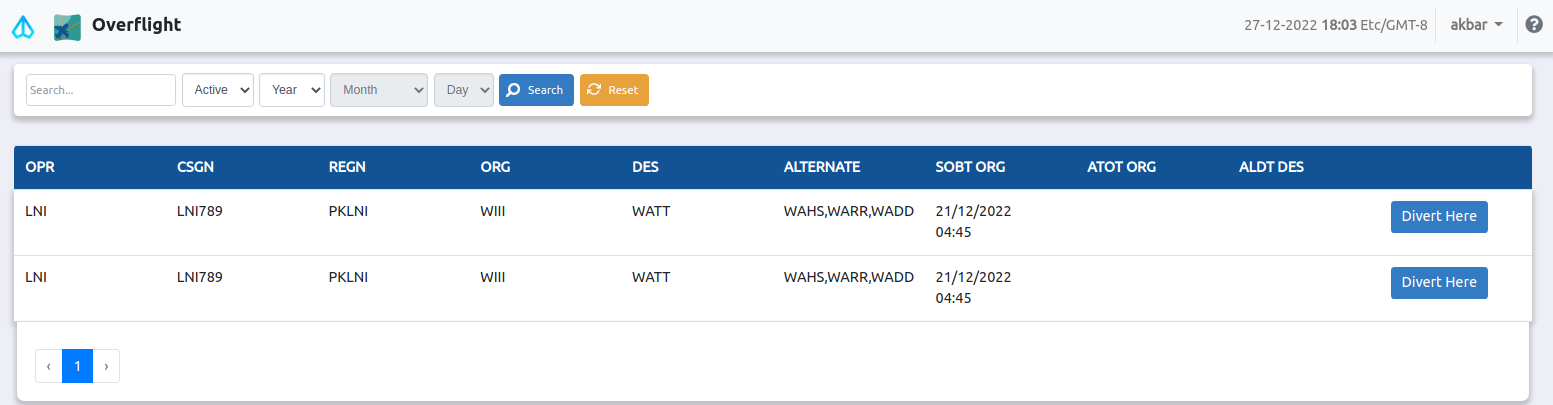Click the Overflight page title

tap(136, 25)
